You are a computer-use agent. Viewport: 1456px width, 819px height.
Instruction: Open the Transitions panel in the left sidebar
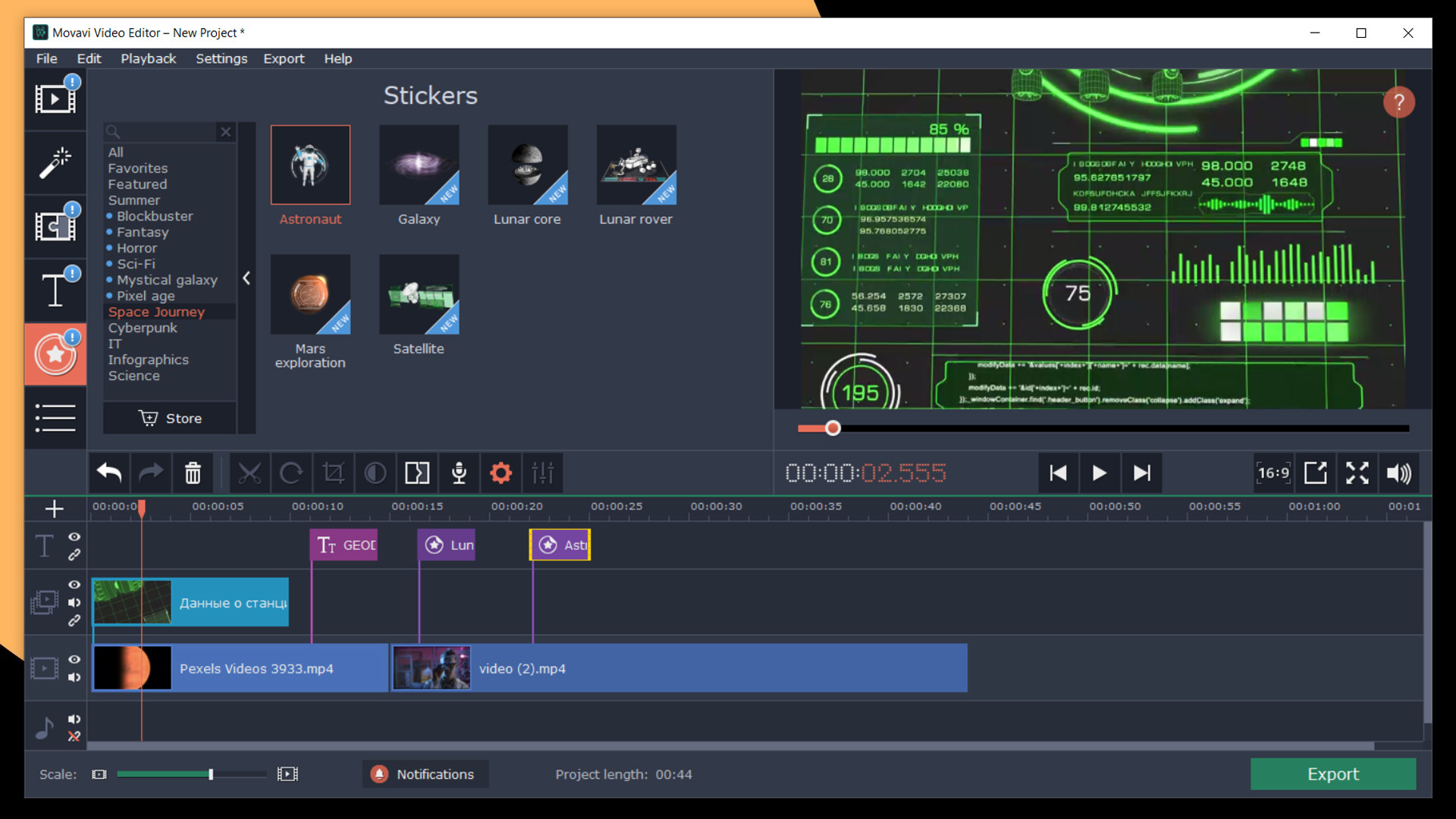tap(55, 225)
